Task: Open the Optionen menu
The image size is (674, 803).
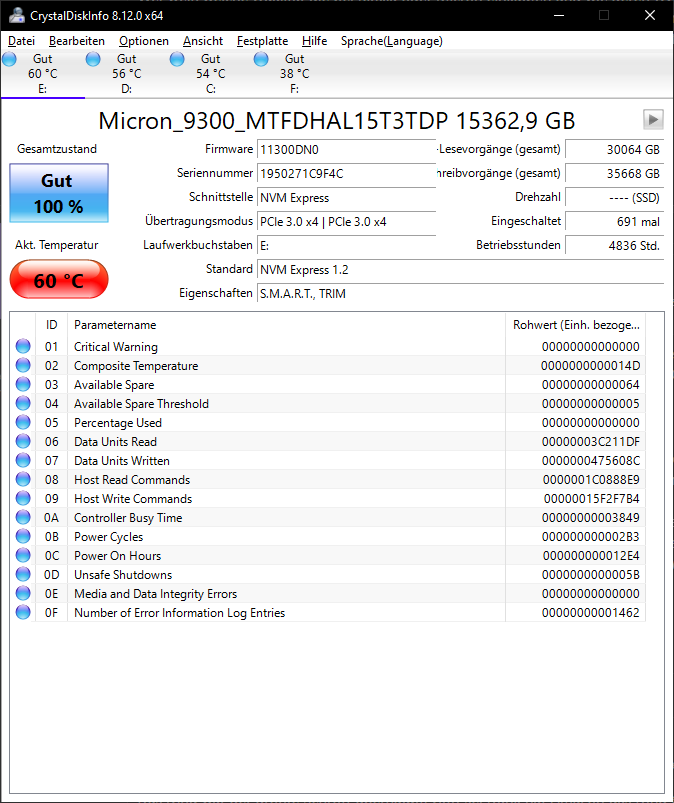Action: [144, 41]
